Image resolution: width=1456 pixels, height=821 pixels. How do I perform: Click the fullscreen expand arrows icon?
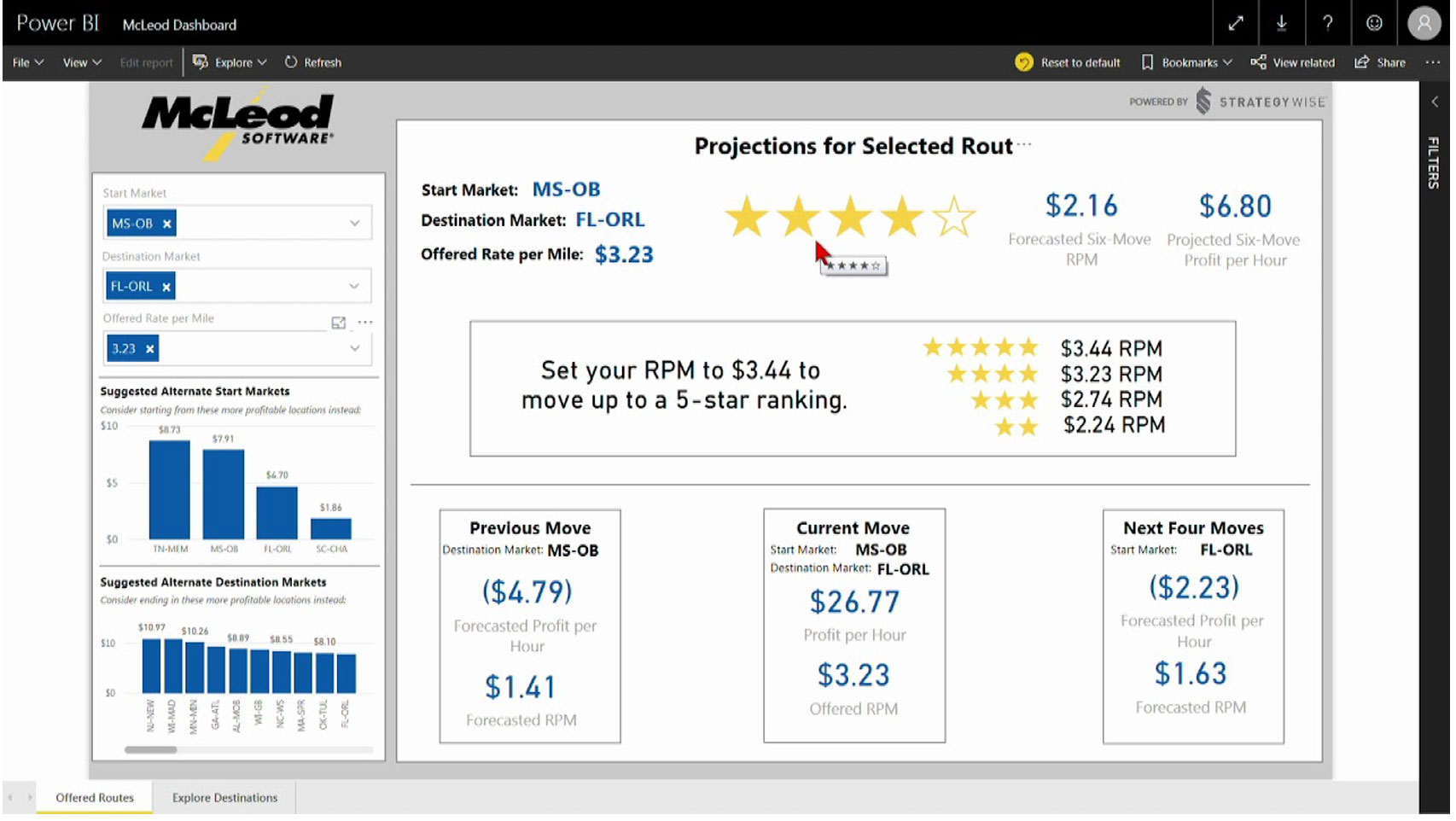[1235, 24]
